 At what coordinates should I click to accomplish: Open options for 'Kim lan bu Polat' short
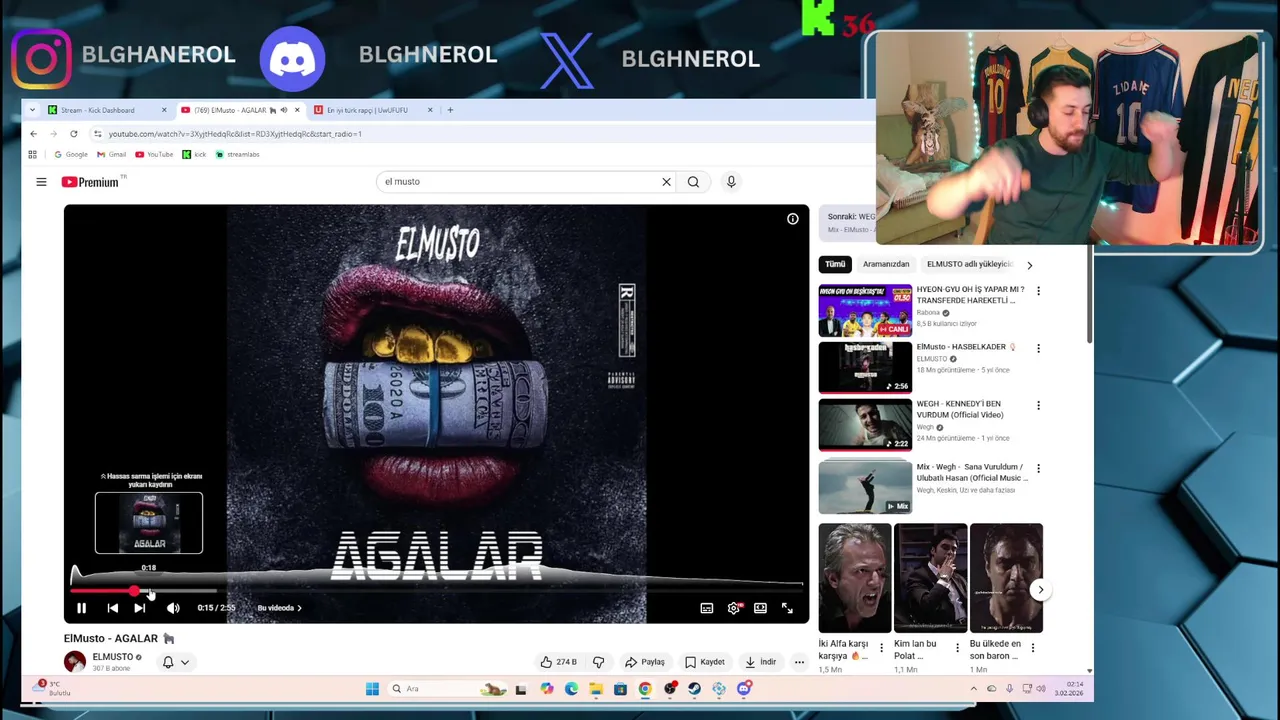[957, 648]
